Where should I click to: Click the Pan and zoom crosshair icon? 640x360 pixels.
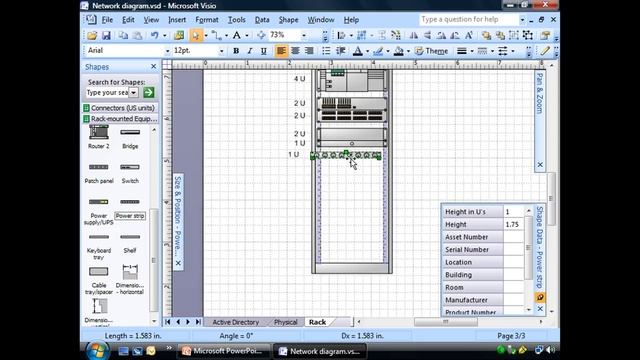click(261, 36)
